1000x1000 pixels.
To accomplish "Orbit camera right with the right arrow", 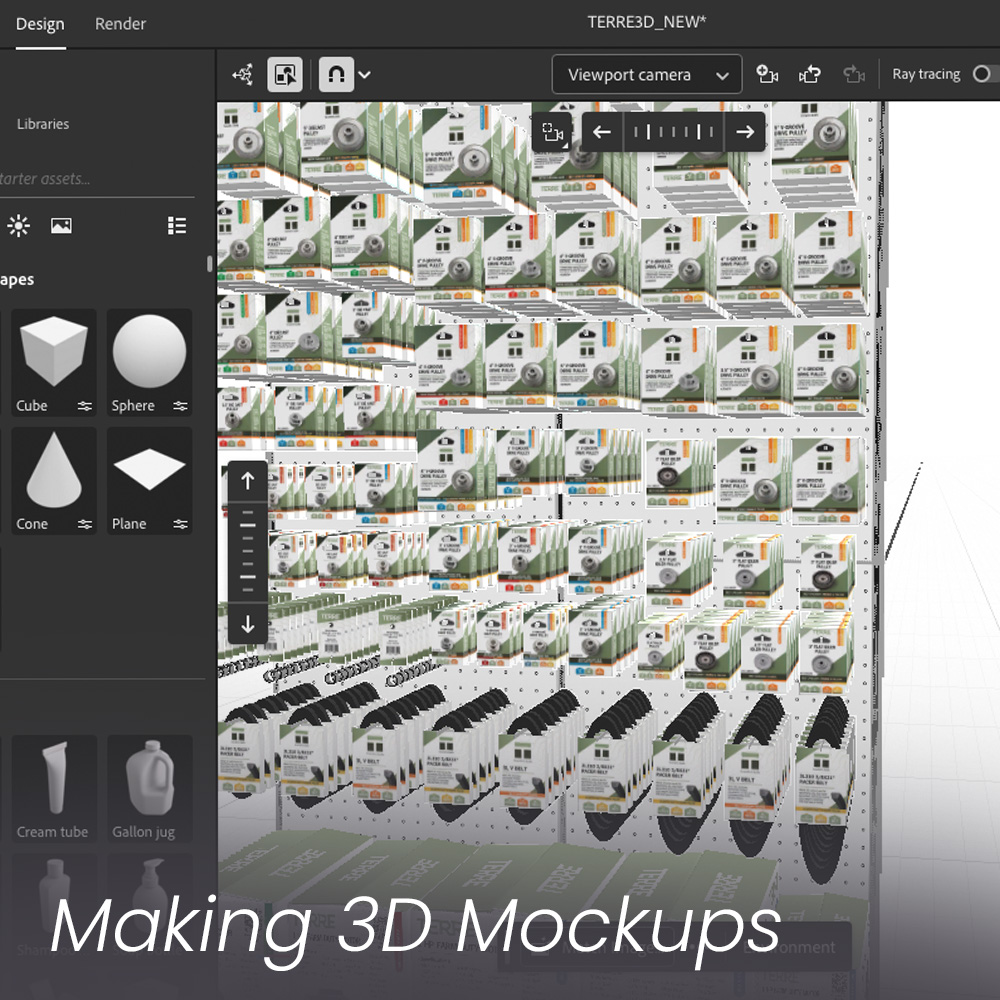I will 745,132.
